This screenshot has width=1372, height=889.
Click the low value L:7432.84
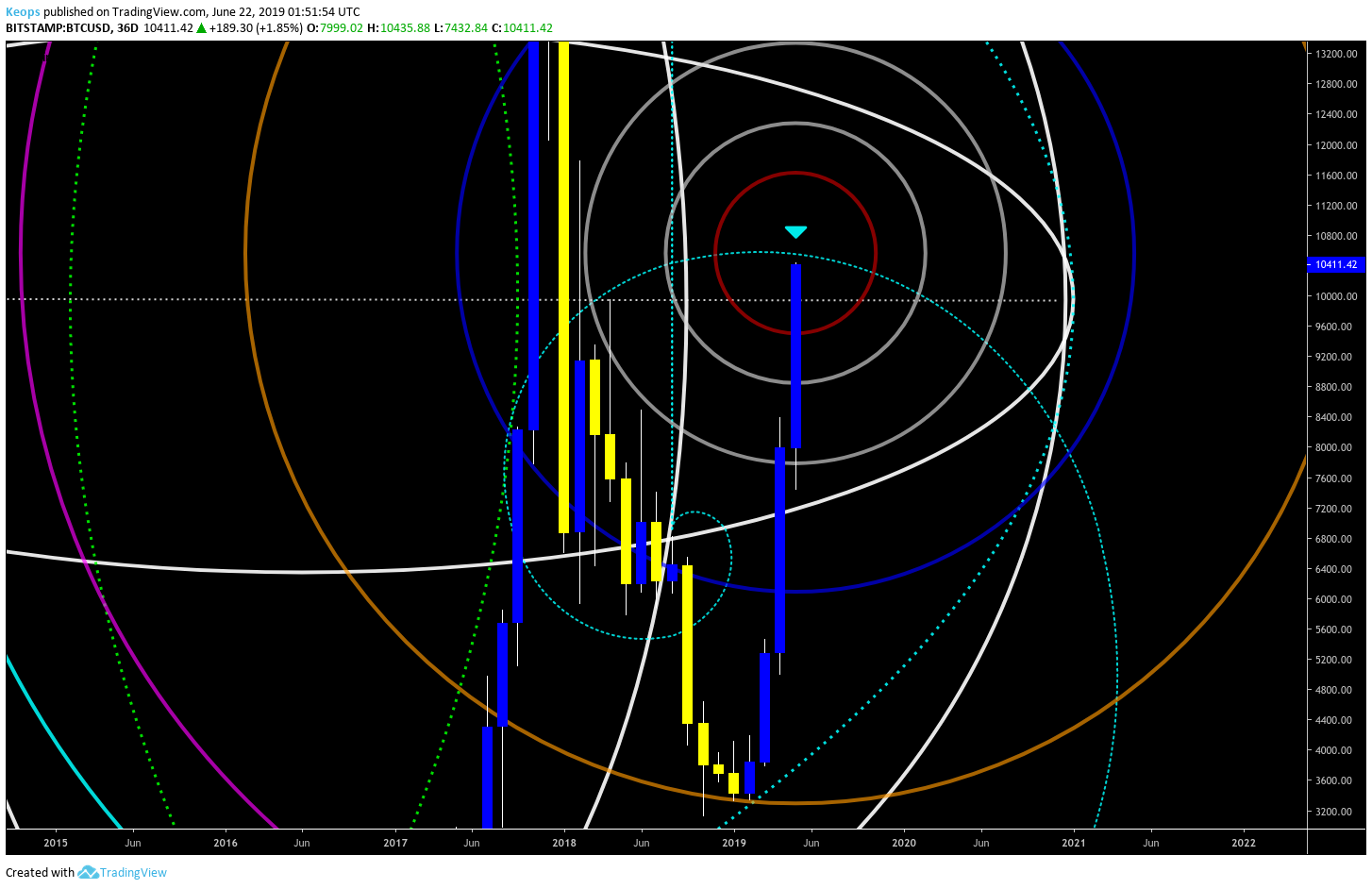pyautogui.click(x=460, y=28)
